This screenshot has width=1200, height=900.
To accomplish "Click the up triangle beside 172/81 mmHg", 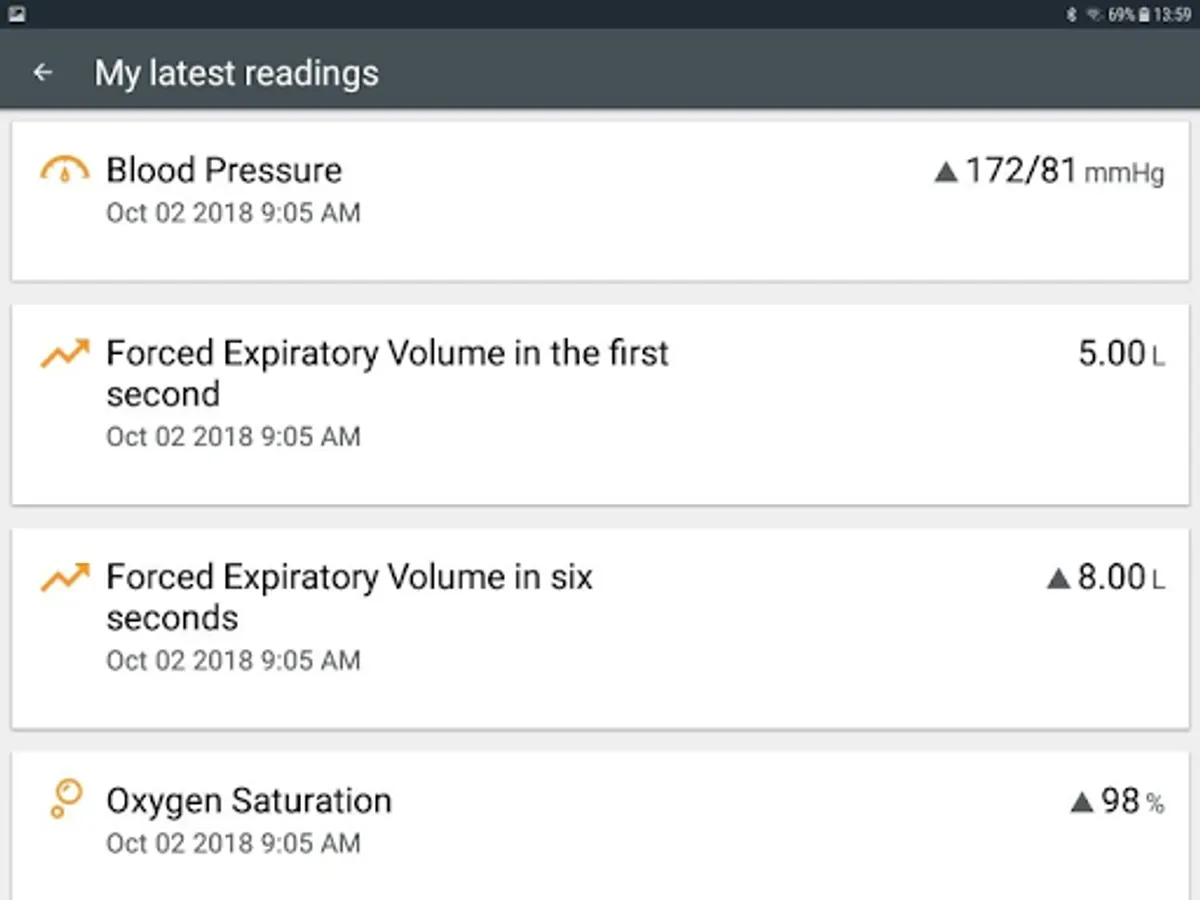I will pyautogui.click(x=945, y=172).
